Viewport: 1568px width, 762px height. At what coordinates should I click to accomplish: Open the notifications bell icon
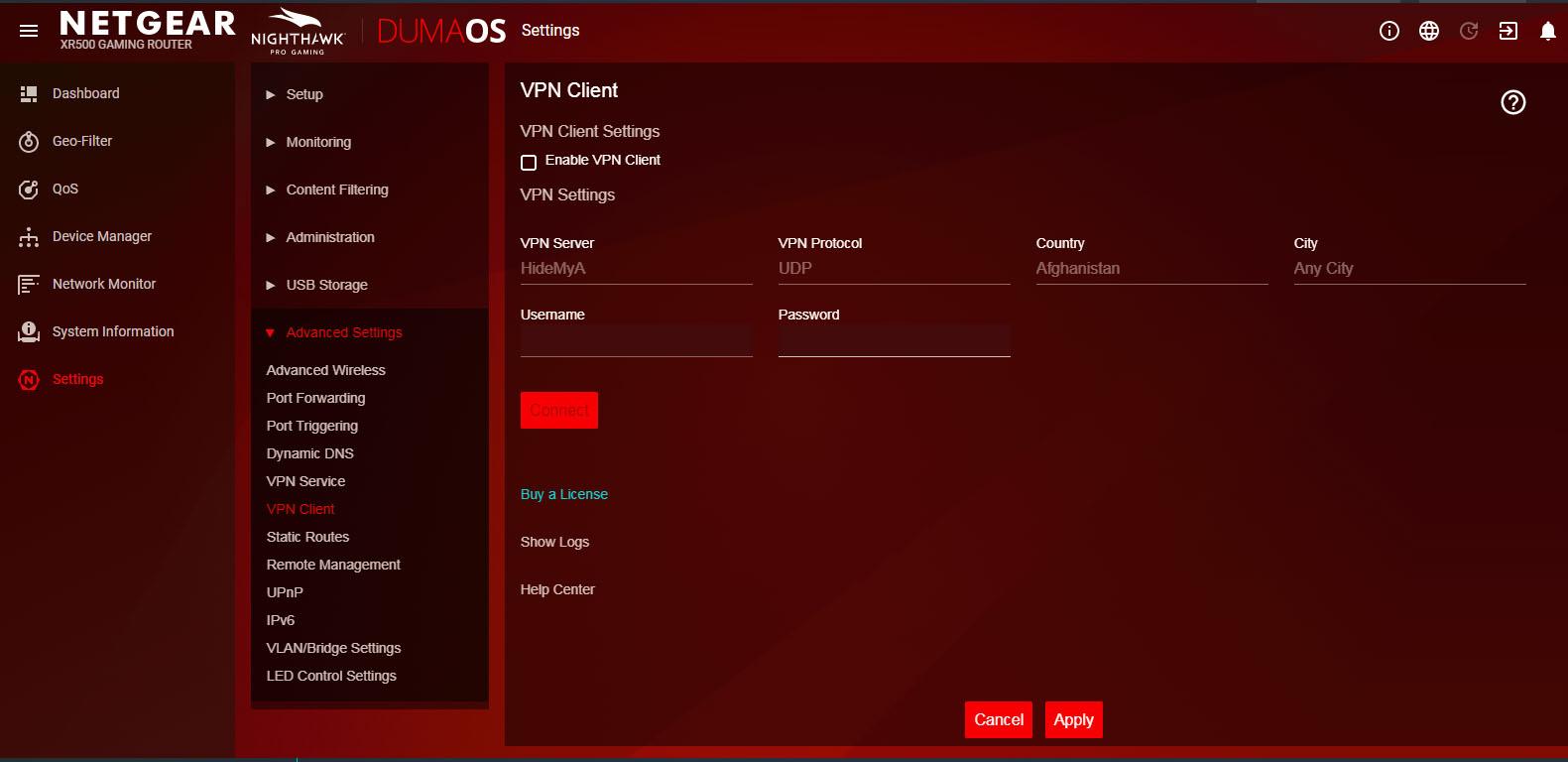(x=1548, y=31)
